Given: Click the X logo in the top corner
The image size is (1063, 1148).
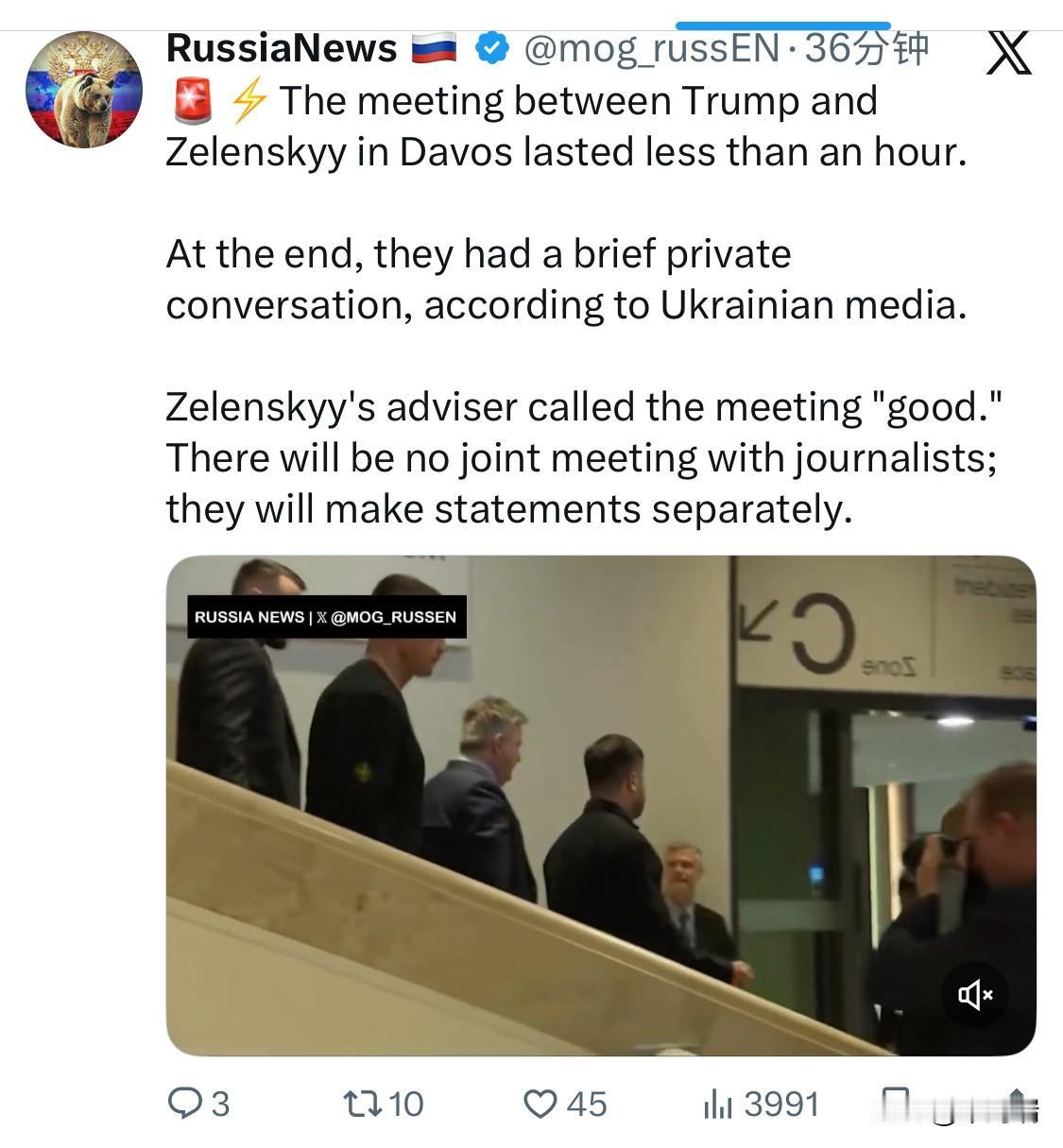Looking at the screenshot, I should (1010, 54).
